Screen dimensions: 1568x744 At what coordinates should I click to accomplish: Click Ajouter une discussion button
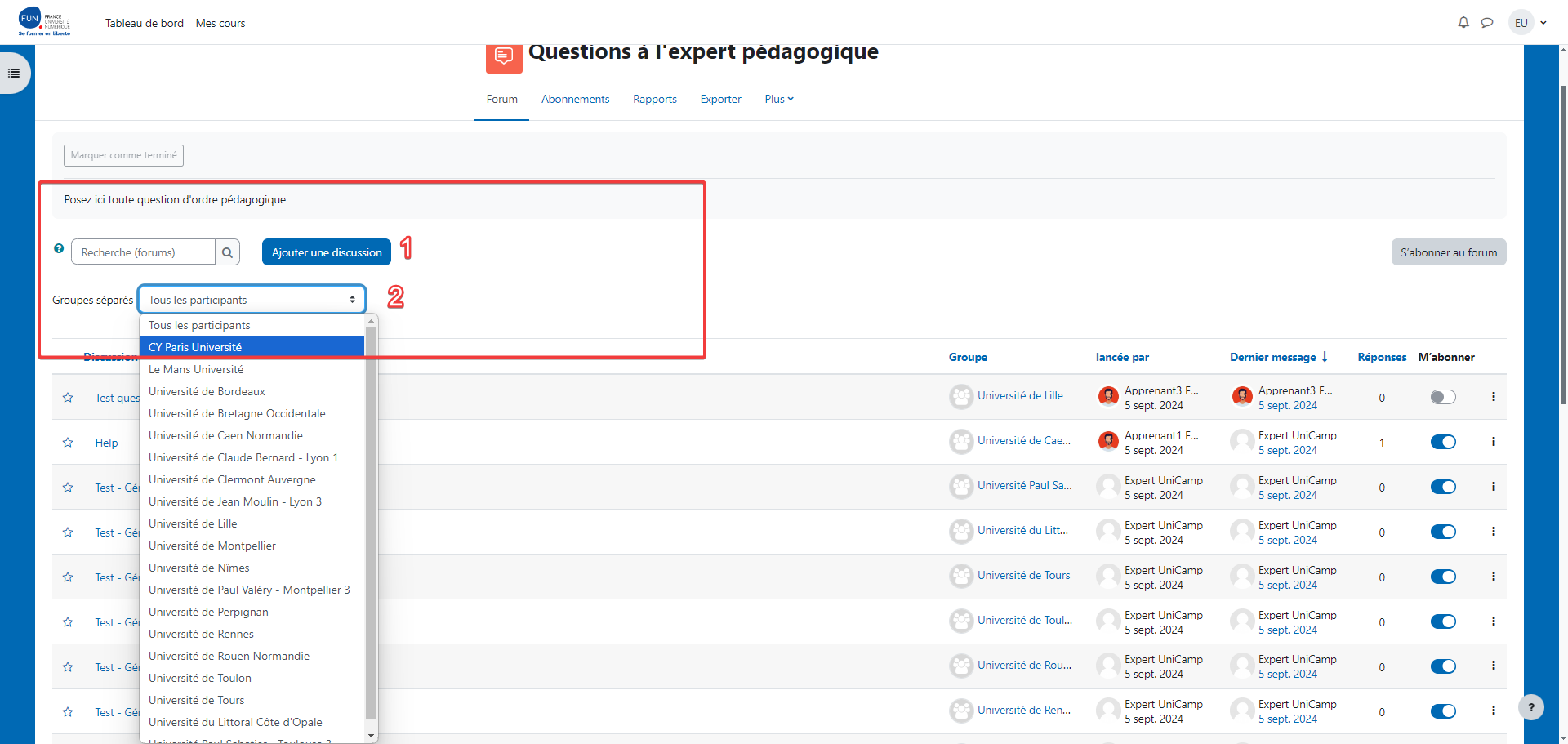coord(327,252)
